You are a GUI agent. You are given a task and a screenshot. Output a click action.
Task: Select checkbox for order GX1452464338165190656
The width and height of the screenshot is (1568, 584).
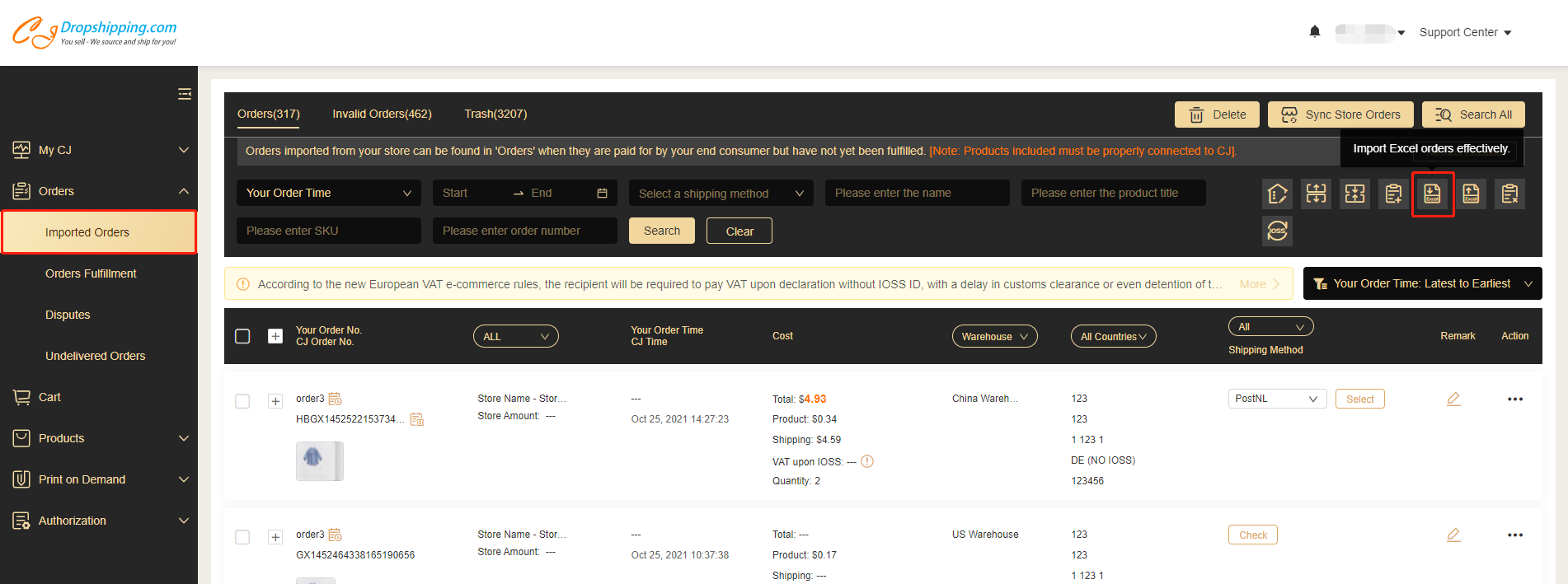(242, 537)
